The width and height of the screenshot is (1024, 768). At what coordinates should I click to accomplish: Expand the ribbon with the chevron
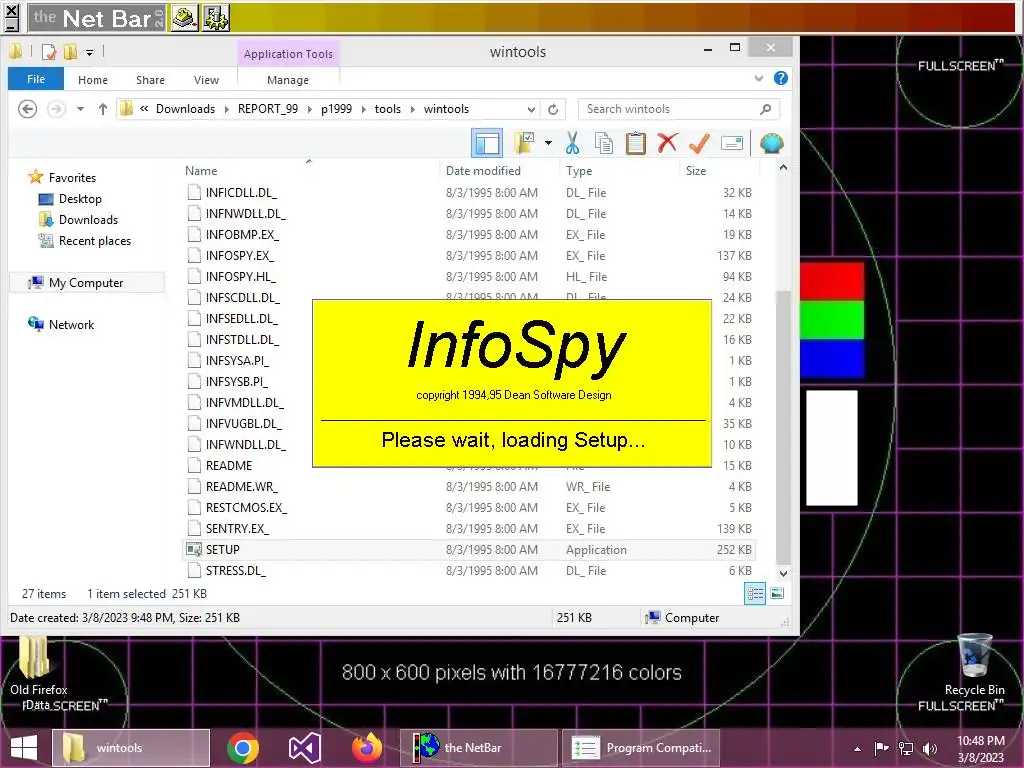click(x=758, y=78)
